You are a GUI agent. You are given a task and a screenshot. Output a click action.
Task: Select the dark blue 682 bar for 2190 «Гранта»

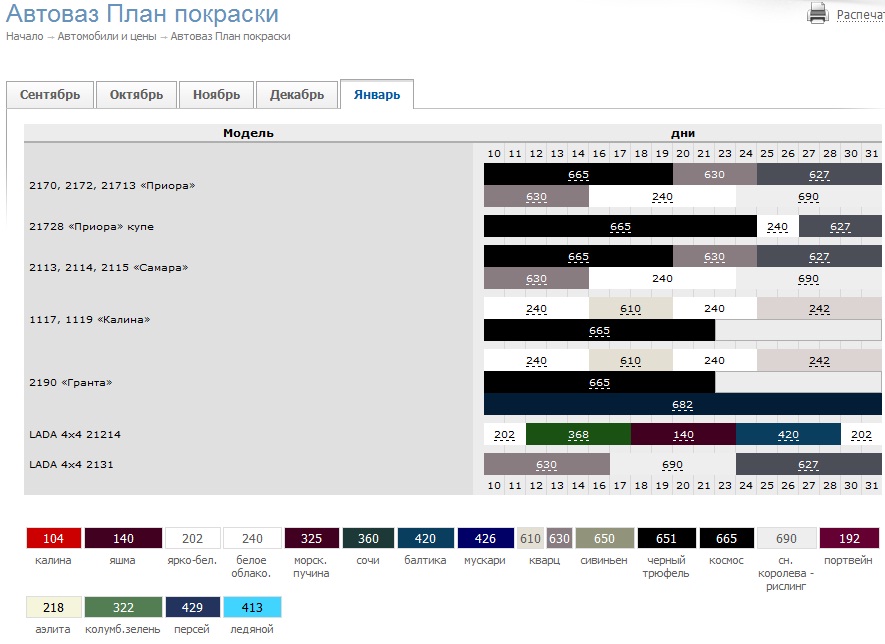(682, 404)
